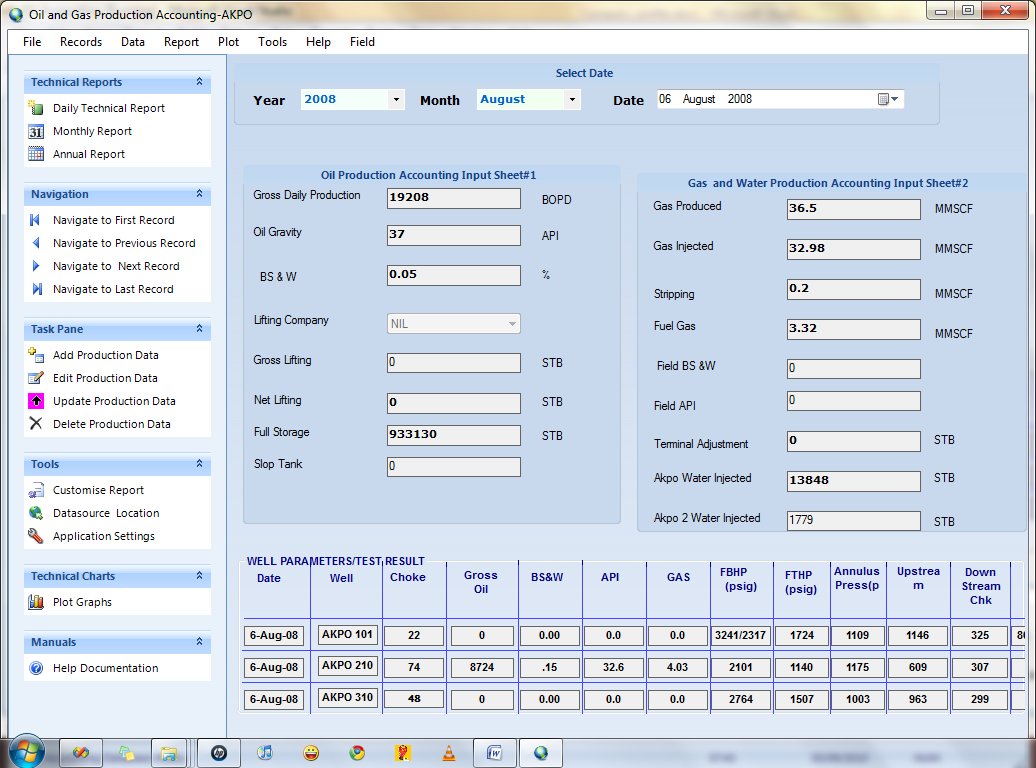Open the Plot Graphs chart icon
Image resolution: width=1036 pixels, height=768 pixels.
coord(36,602)
